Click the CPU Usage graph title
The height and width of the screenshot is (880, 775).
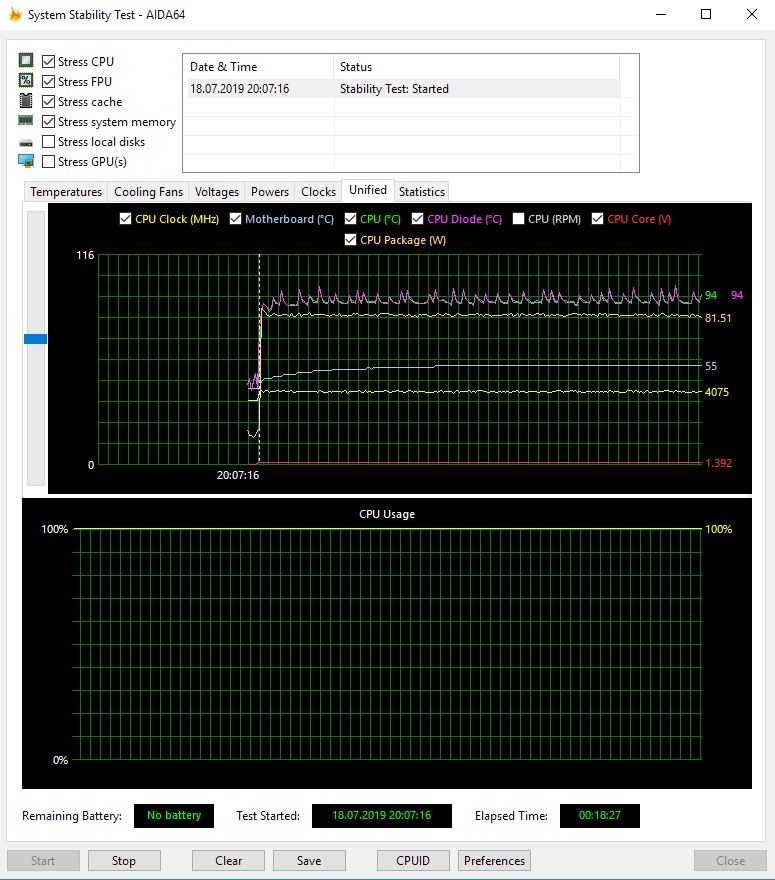pyautogui.click(x=387, y=514)
